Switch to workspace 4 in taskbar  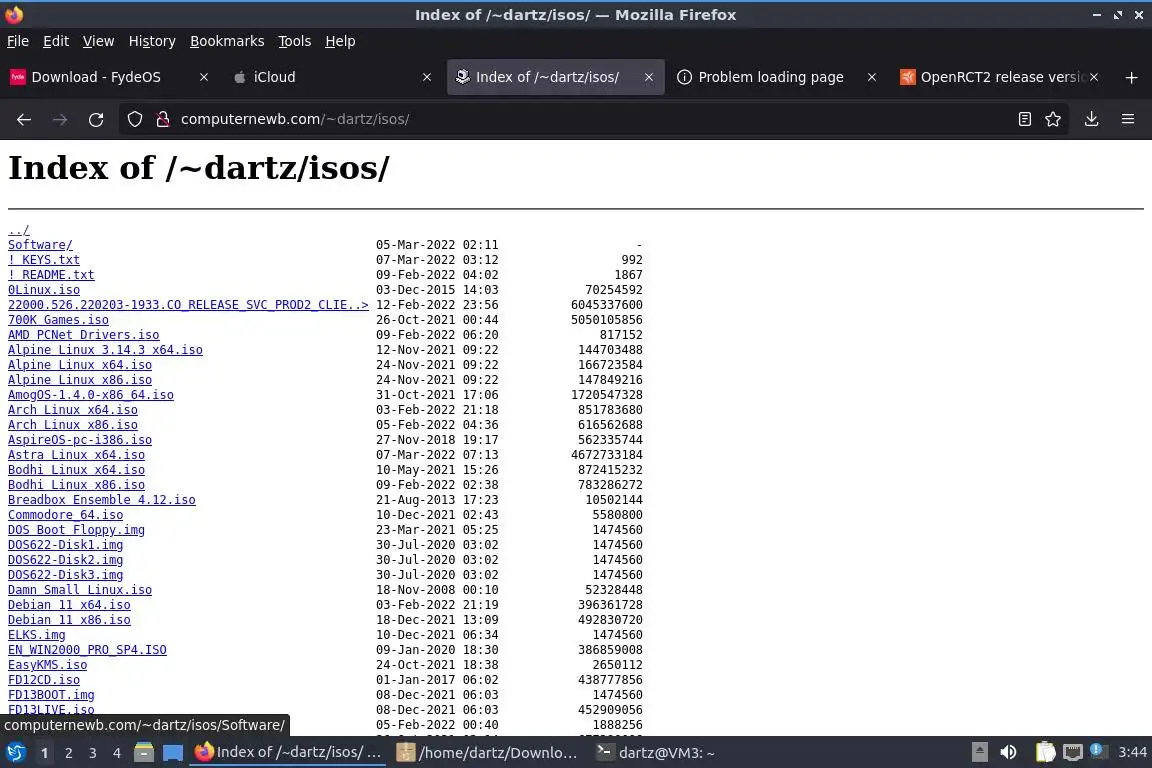click(x=117, y=753)
